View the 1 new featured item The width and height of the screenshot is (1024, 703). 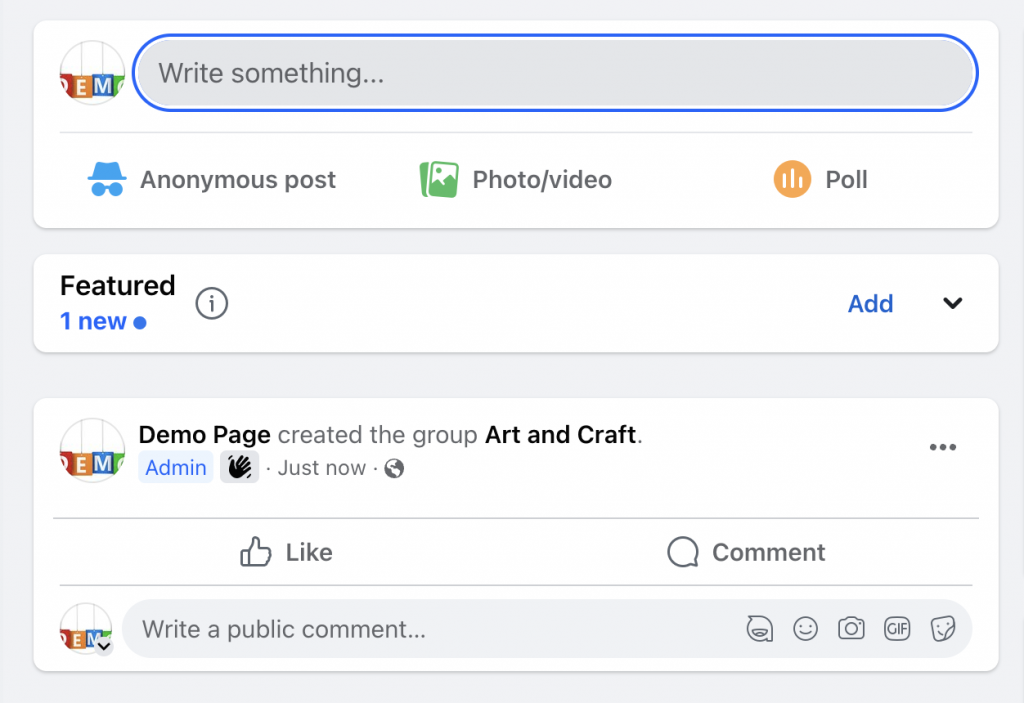click(94, 321)
